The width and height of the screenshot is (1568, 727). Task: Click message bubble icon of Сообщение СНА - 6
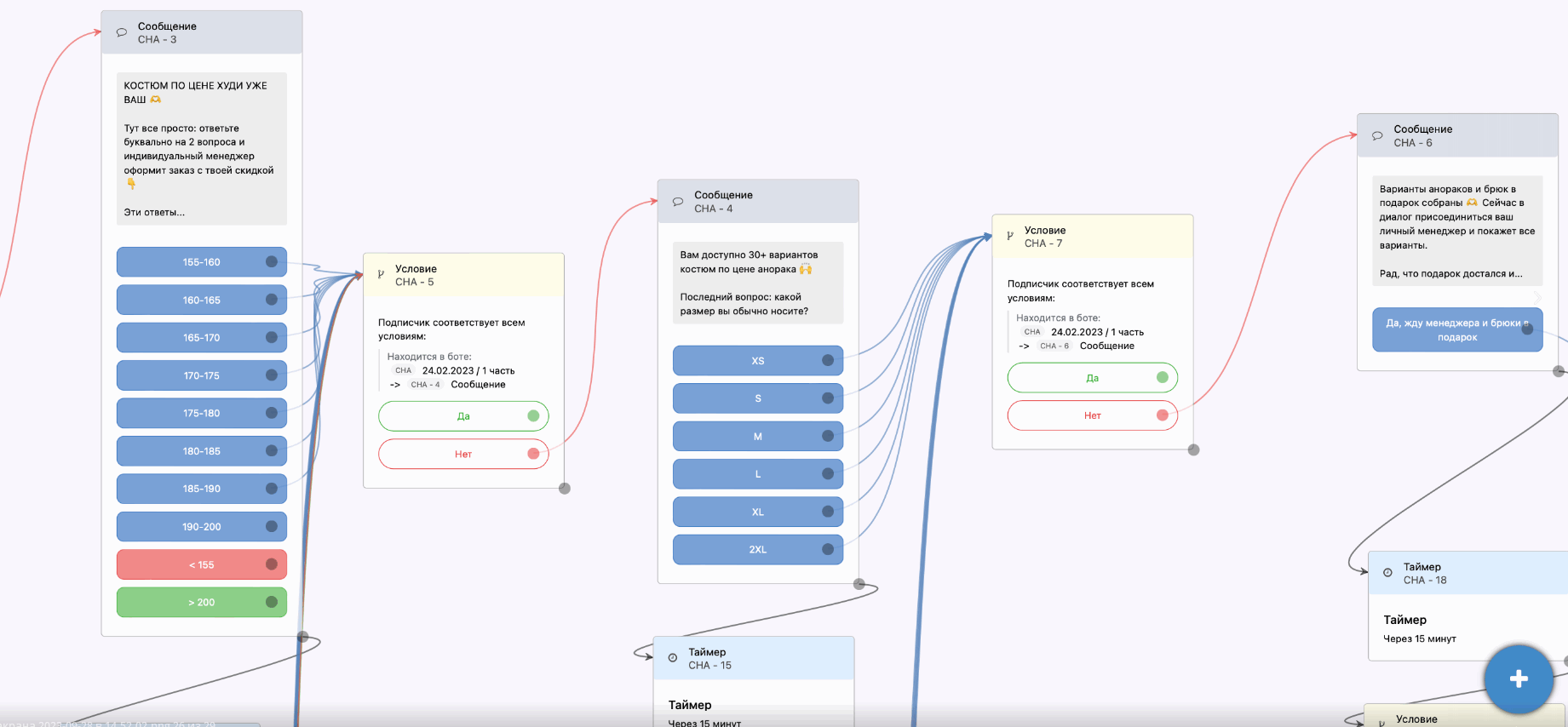point(1377,135)
